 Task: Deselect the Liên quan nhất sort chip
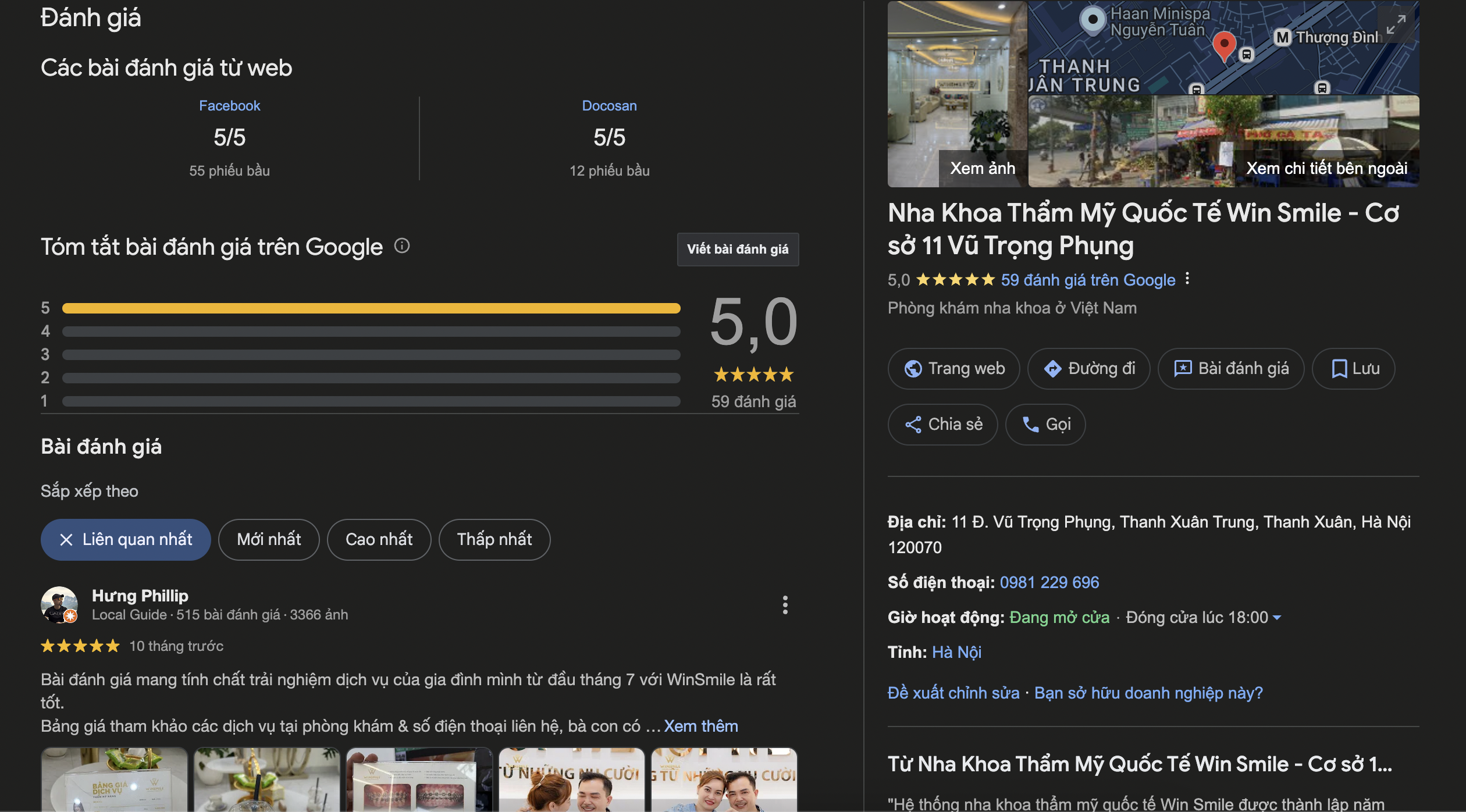[x=126, y=540]
